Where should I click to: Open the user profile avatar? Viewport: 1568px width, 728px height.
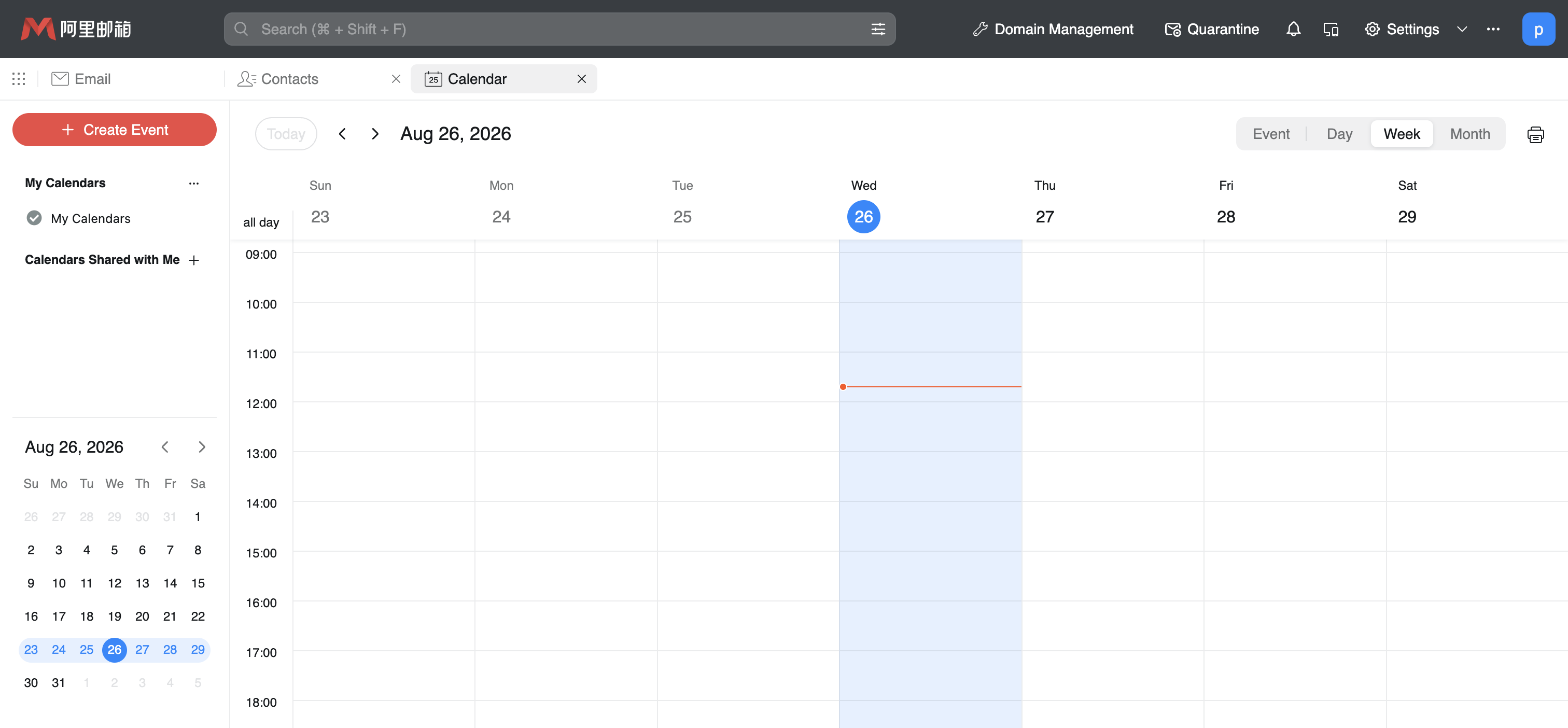coord(1538,29)
